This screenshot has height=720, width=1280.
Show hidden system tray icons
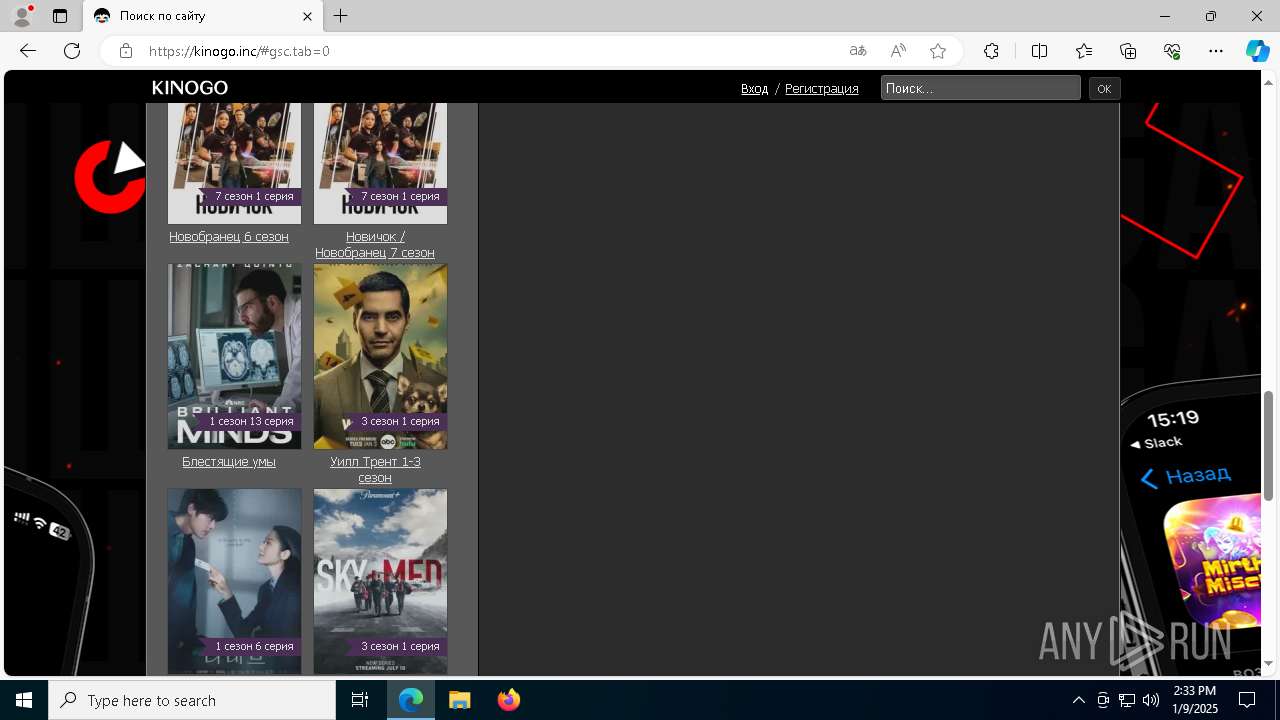tap(1078, 700)
